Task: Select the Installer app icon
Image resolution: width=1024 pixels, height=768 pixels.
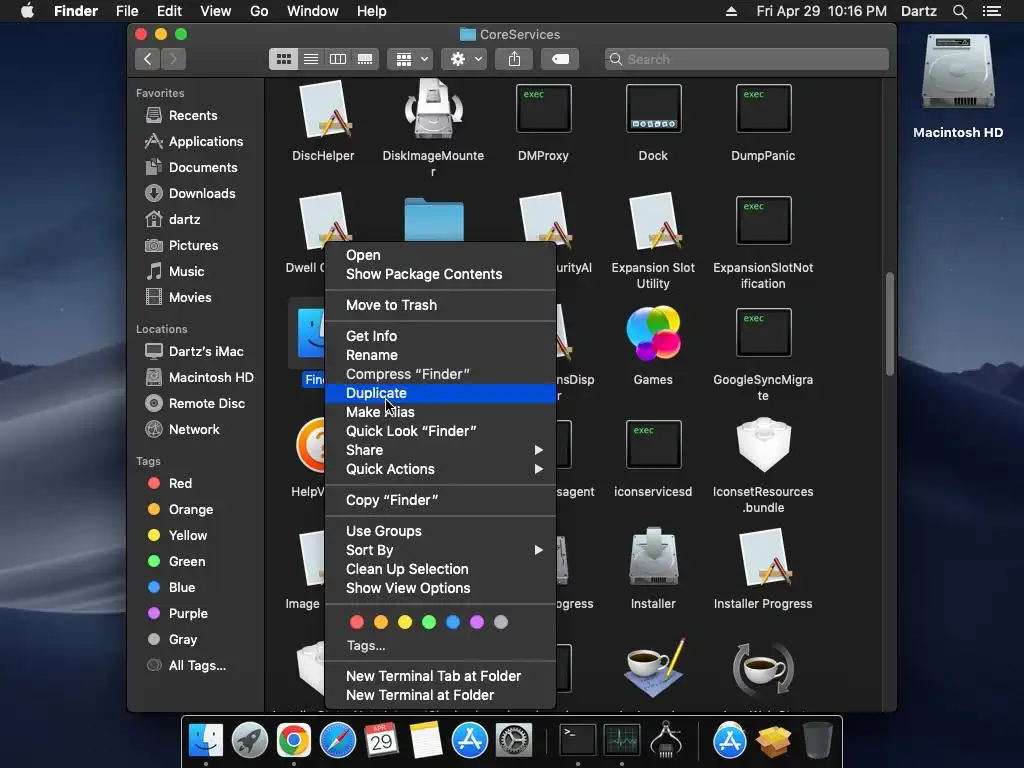Action: [x=653, y=556]
